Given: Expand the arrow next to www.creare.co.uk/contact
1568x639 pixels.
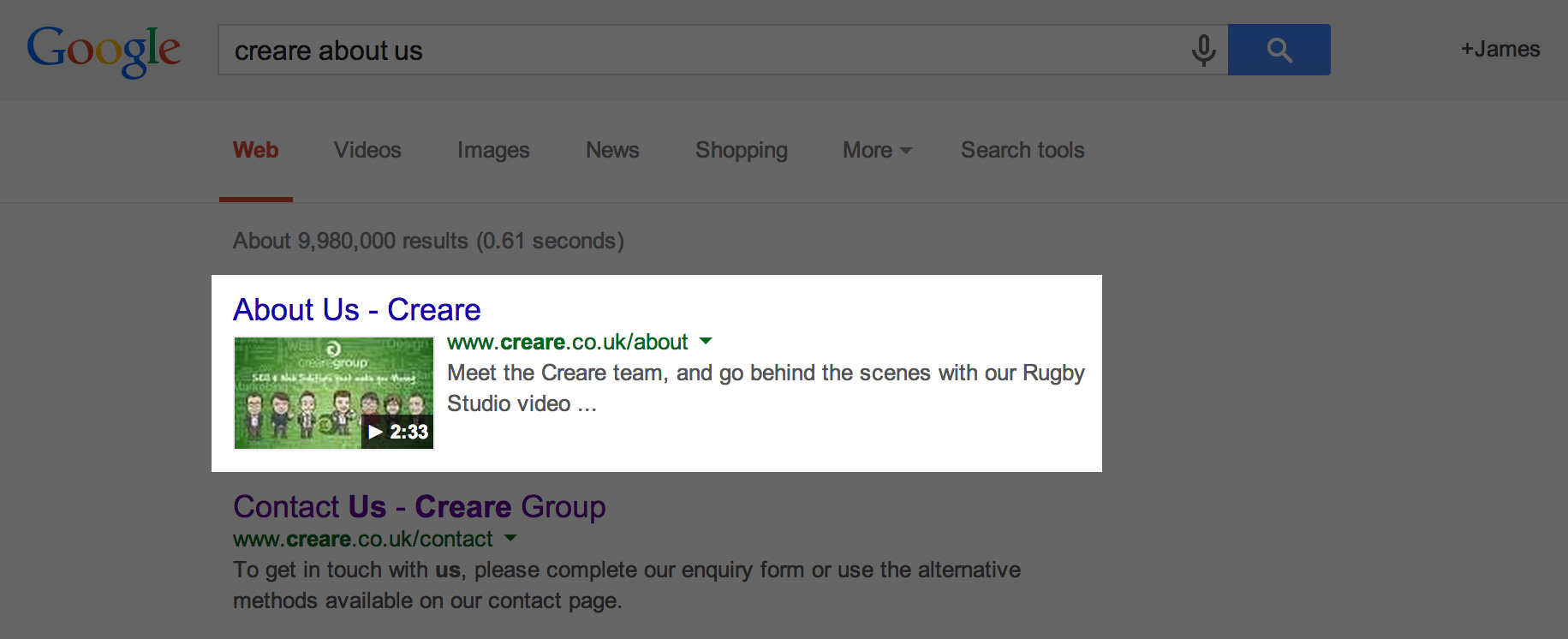Looking at the screenshot, I should pos(510,538).
